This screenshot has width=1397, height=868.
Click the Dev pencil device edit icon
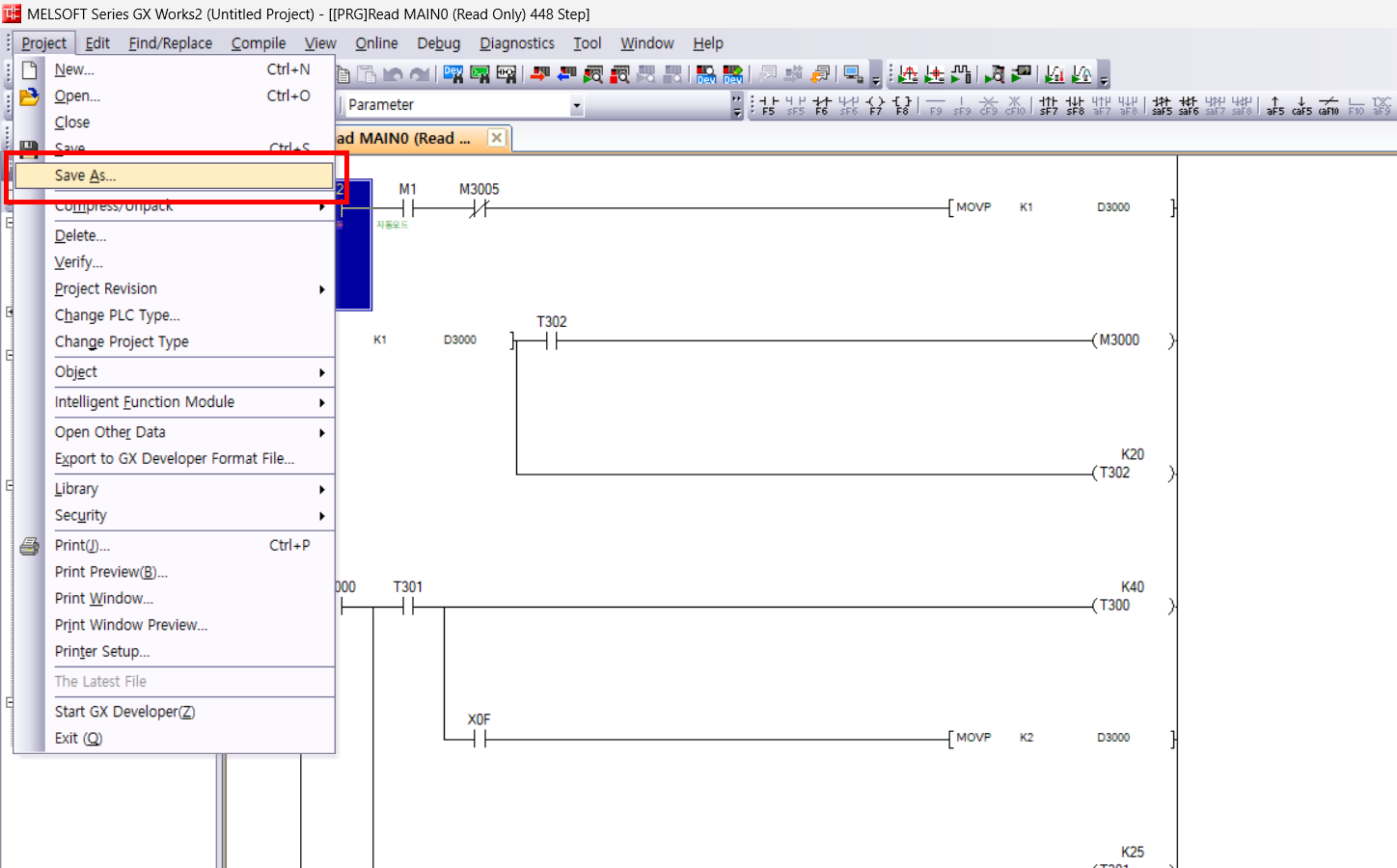(x=733, y=74)
